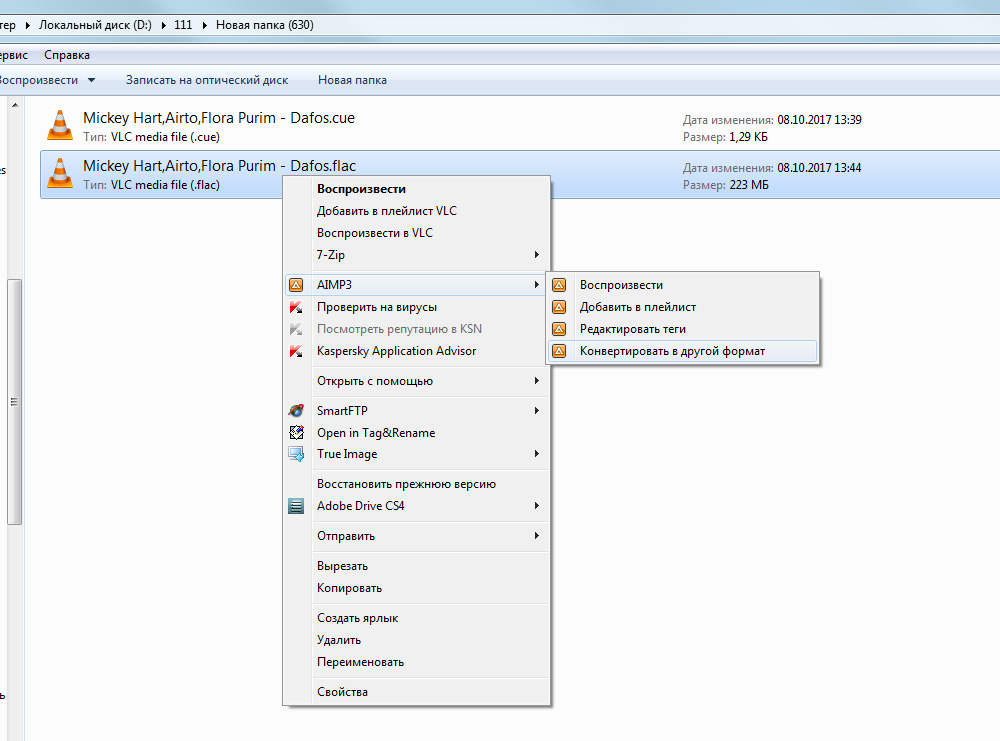1000x741 pixels.
Task: Choose bold Воспроизвести in context menu
Action: [416, 189]
